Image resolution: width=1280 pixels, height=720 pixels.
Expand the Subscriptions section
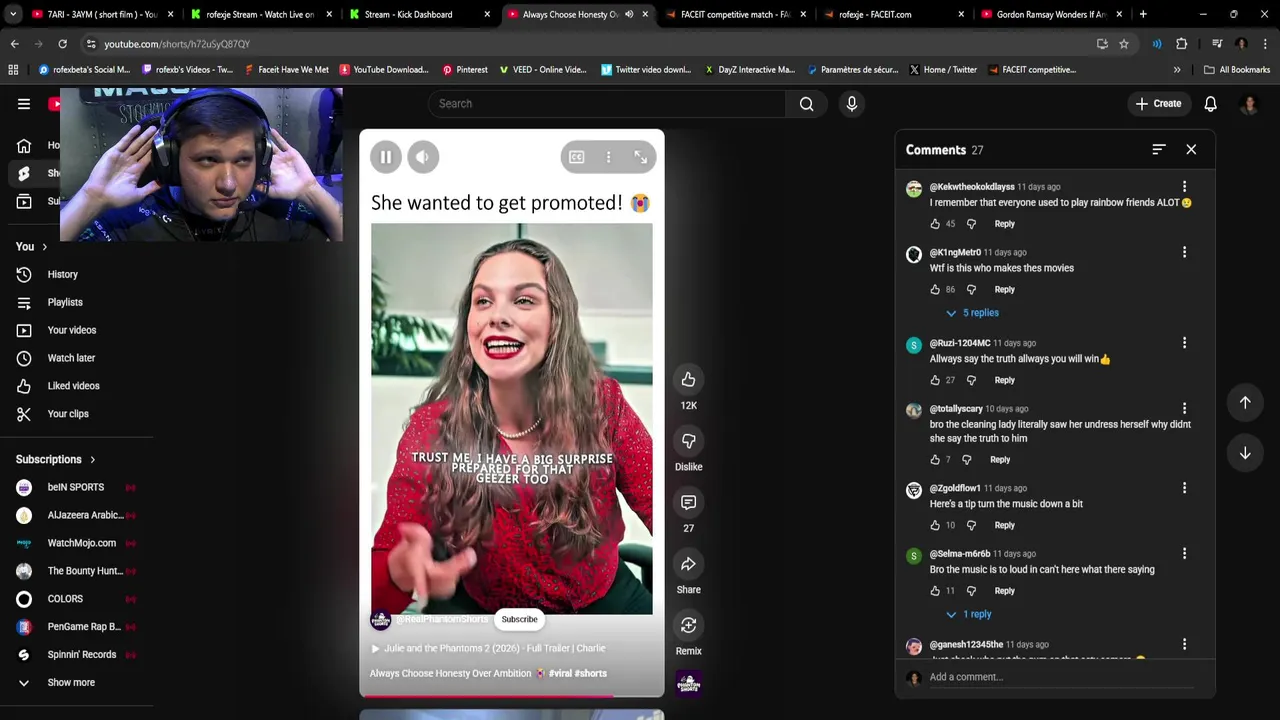(56, 459)
